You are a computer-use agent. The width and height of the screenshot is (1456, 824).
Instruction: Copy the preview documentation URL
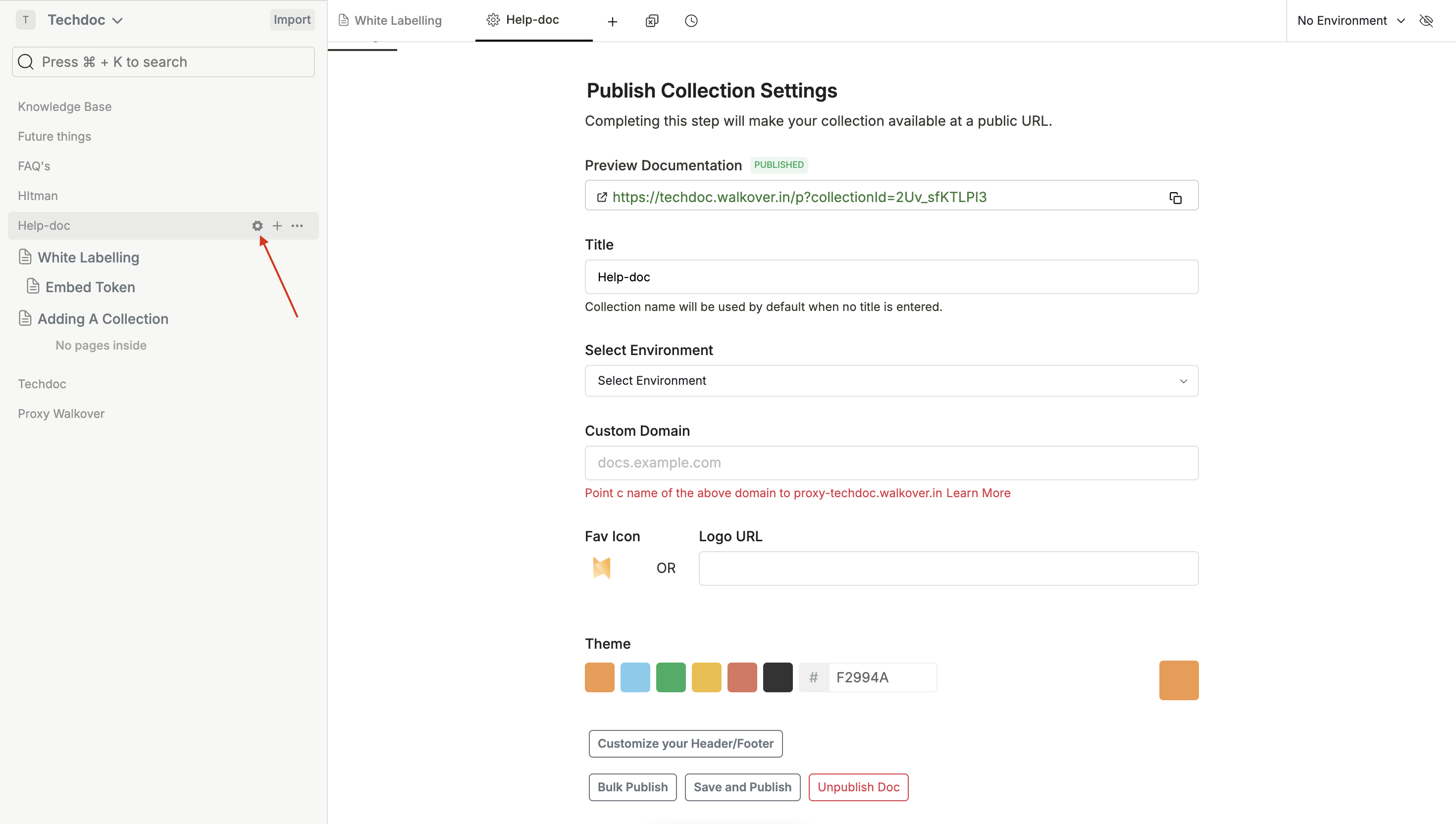[x=1175, y=198]
